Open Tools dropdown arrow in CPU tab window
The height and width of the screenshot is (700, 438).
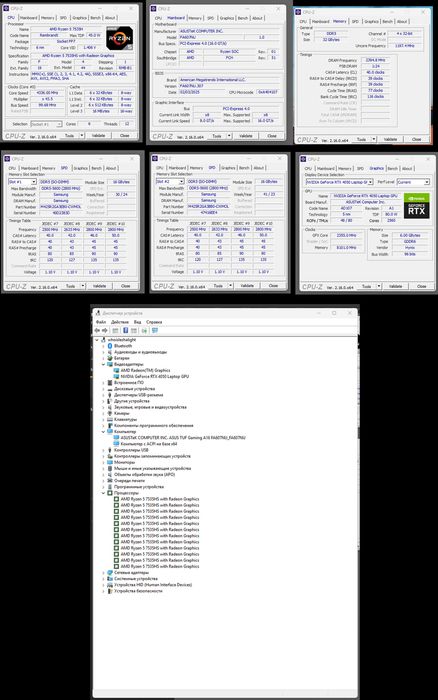82,135
